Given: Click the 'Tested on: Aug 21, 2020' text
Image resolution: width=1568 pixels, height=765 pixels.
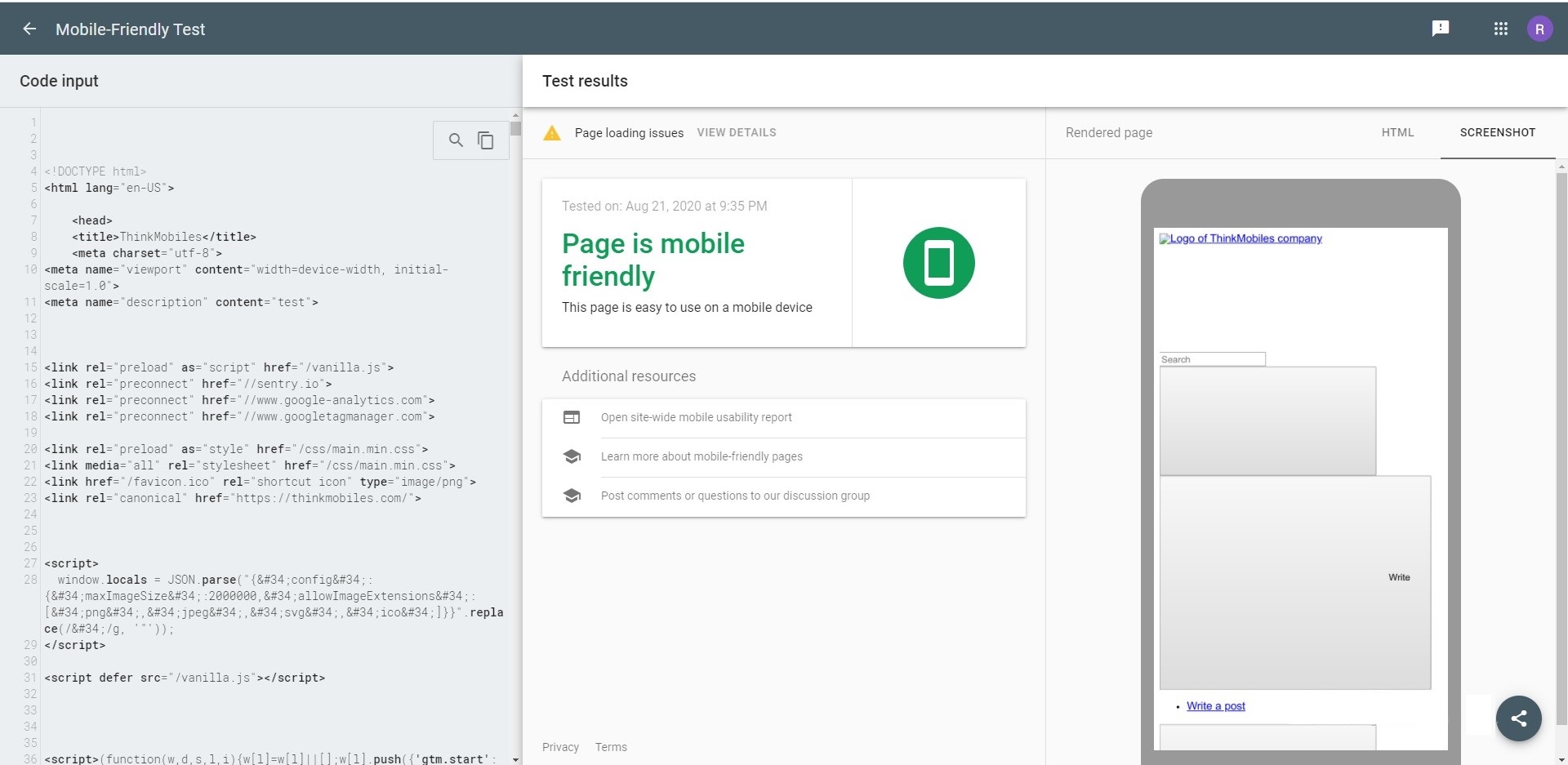Looking at the screenshot, I should (x=664, y=206).
